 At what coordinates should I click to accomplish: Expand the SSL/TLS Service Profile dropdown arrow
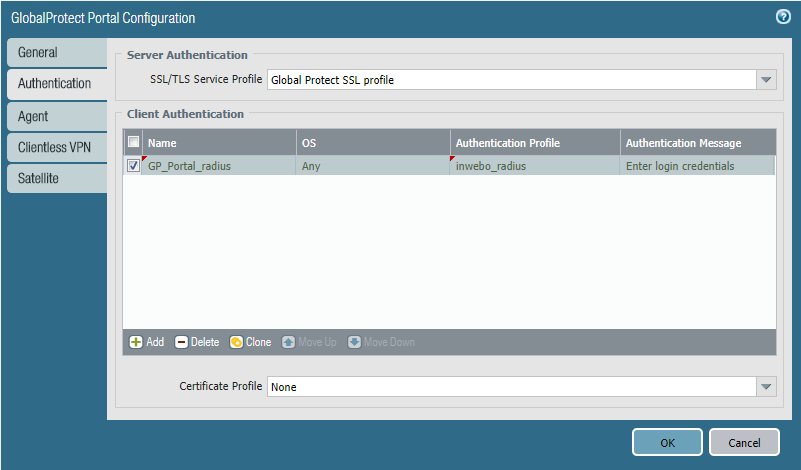[766, 80]
